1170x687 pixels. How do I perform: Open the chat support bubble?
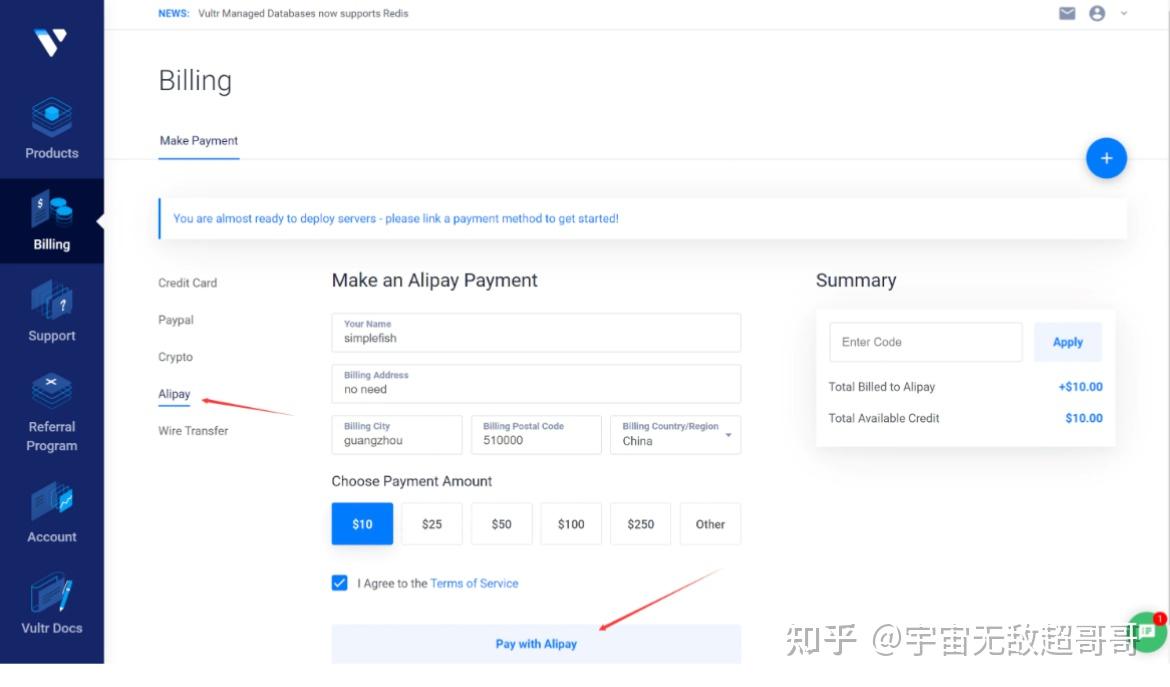[1148, 633]
